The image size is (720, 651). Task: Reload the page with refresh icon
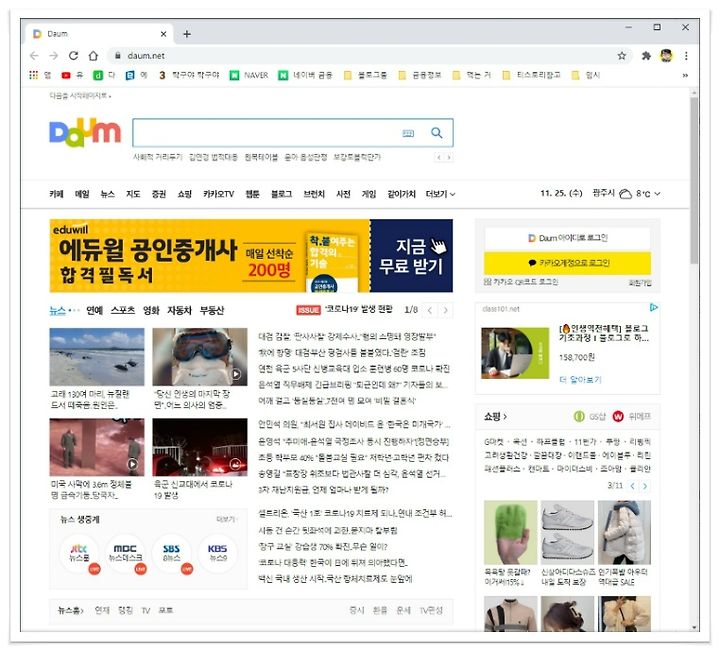pyautogui.click(x=73, y=56)
